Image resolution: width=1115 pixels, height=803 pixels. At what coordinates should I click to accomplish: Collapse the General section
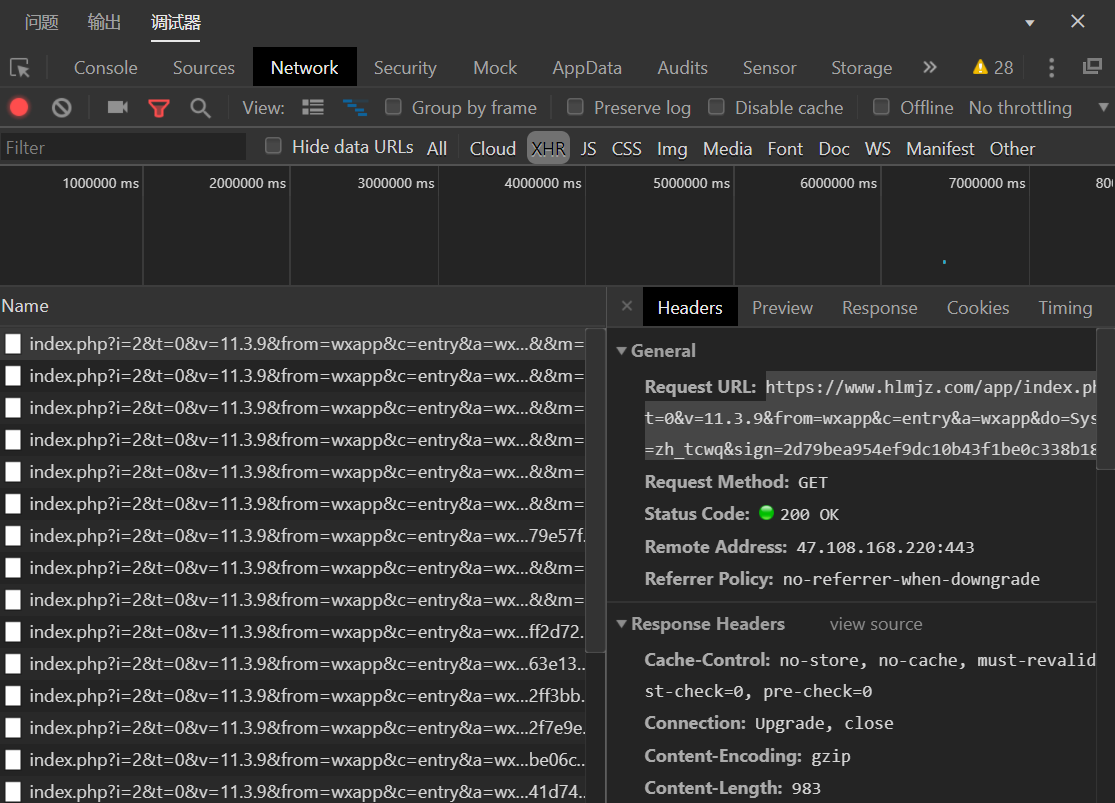point(621,351)
